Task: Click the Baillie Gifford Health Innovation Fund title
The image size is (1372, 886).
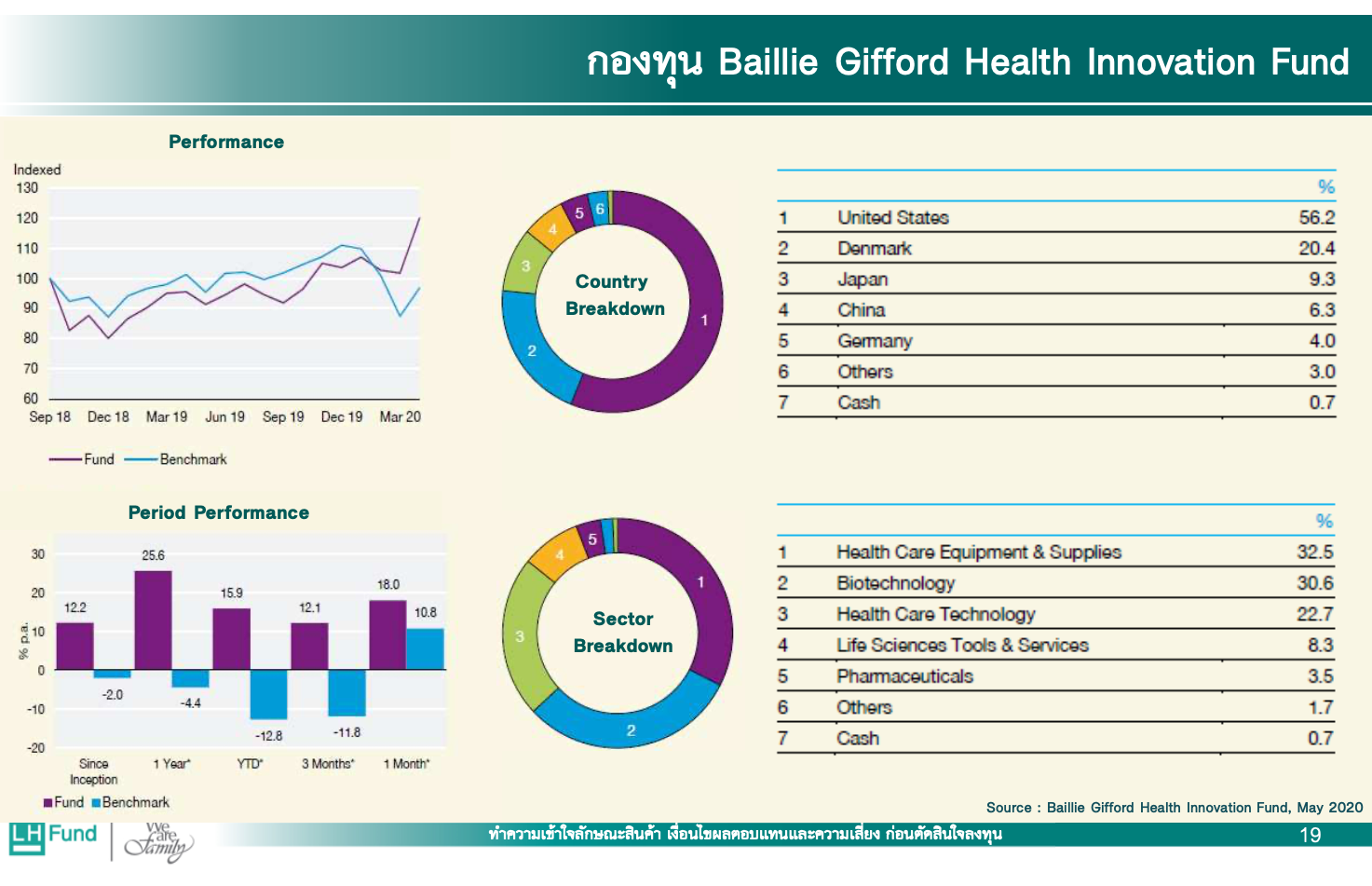Action: pyautogui.click(x=967, y=62)
